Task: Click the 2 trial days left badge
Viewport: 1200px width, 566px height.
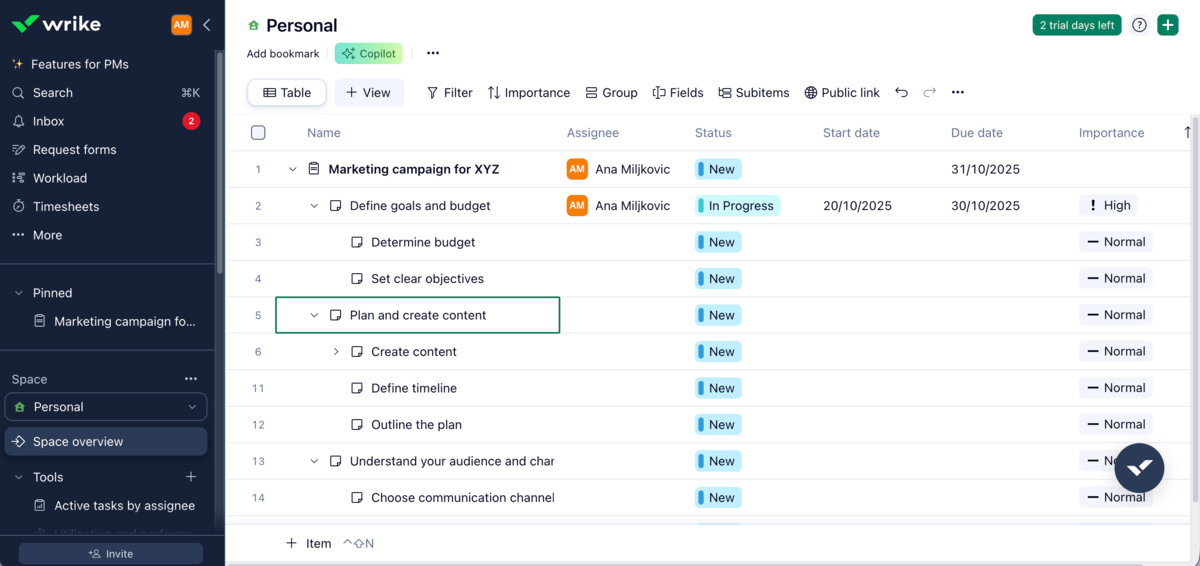Action: [x=1077, y=26]
